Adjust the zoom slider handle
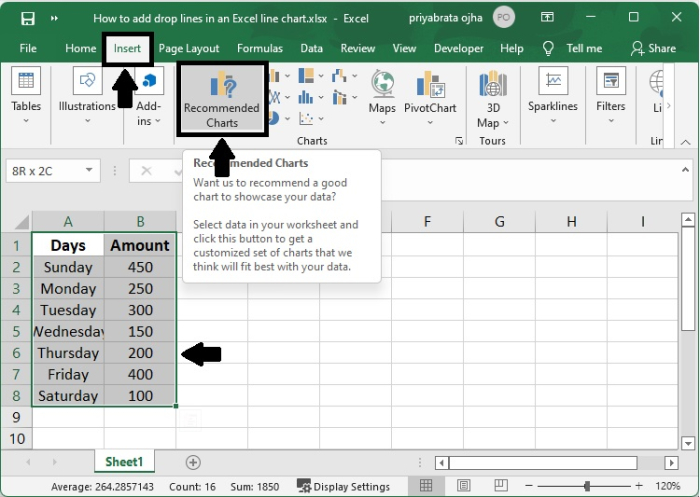This screenshot has width=700, height=497. [586, 486]
